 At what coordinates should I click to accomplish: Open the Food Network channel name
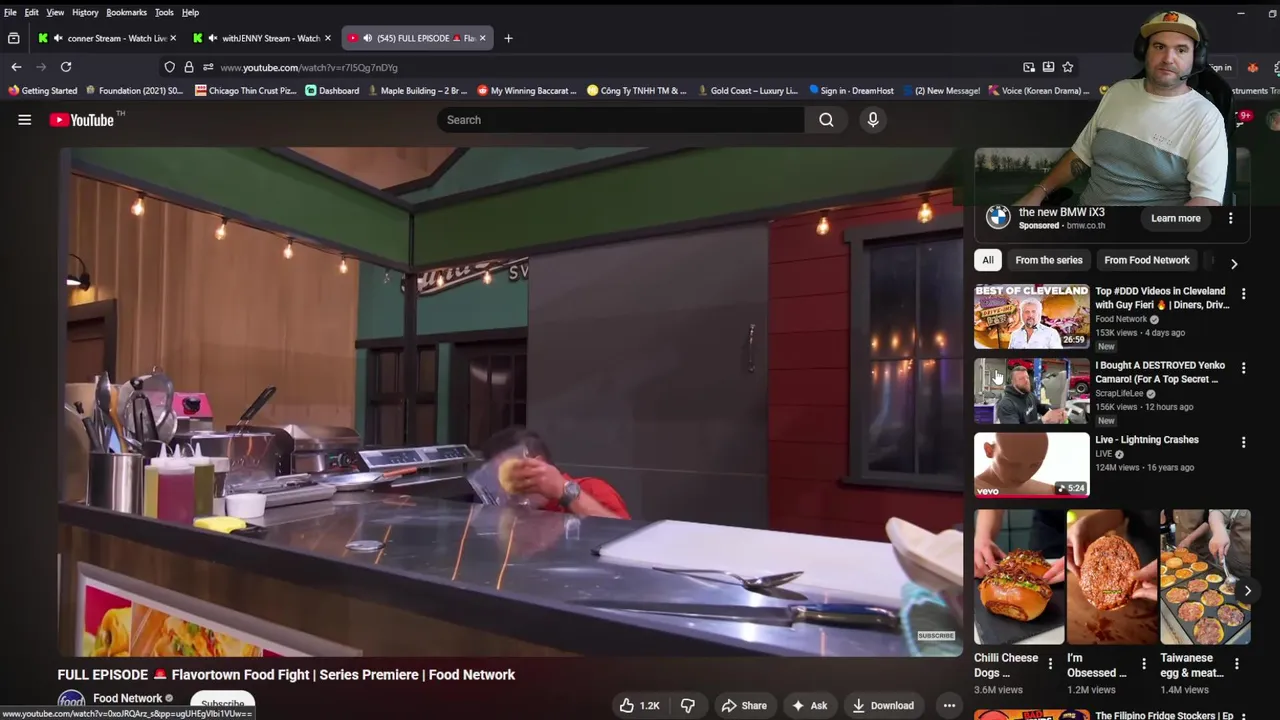127,698
